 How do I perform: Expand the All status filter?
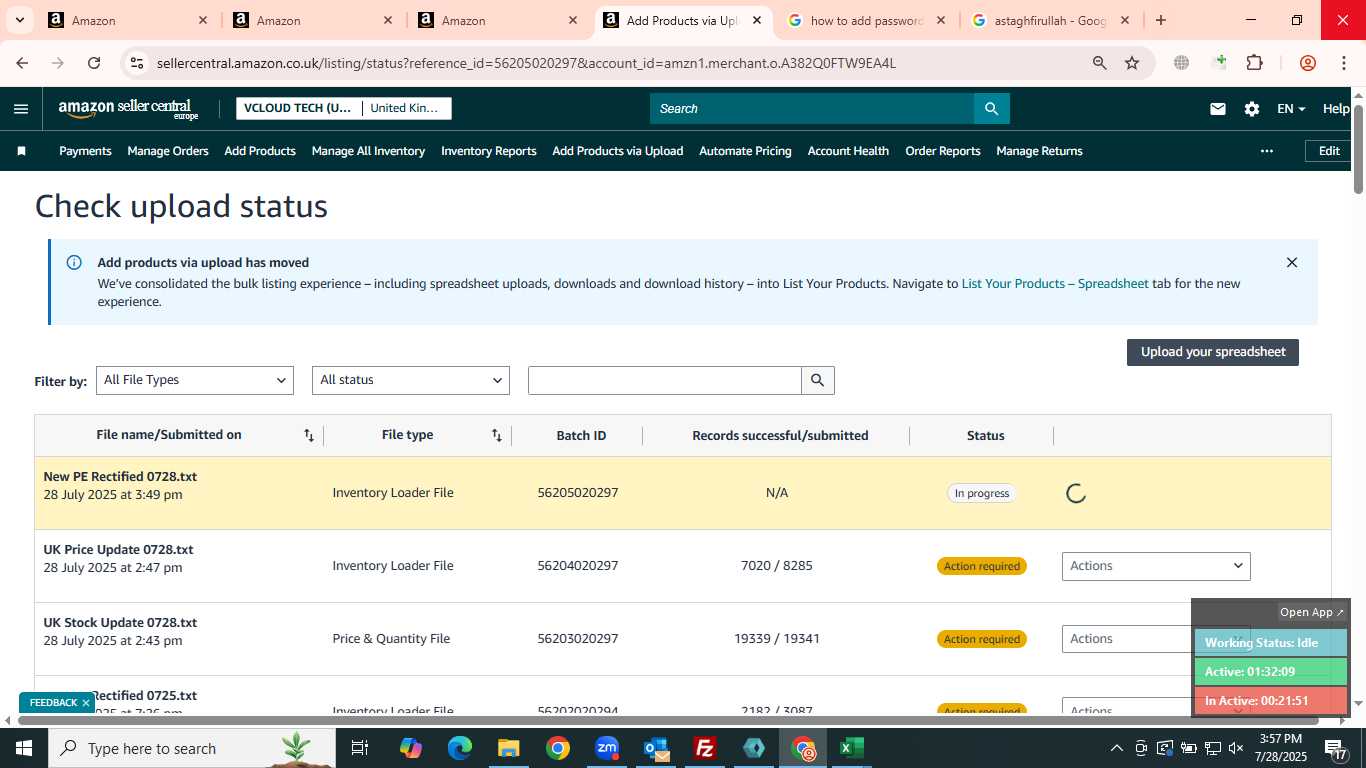[x=411, y=380]
